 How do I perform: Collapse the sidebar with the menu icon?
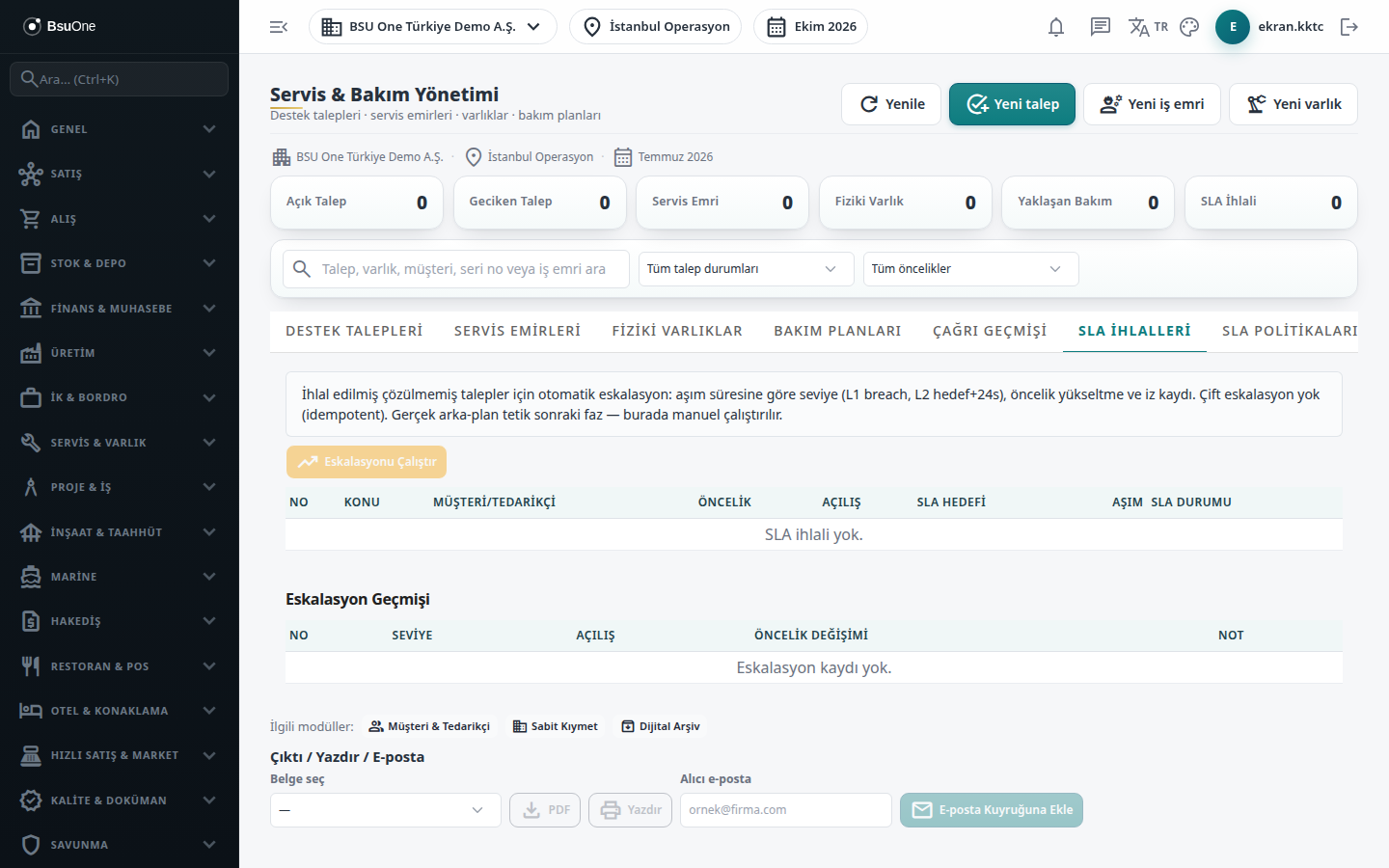[x=279, y=27]
